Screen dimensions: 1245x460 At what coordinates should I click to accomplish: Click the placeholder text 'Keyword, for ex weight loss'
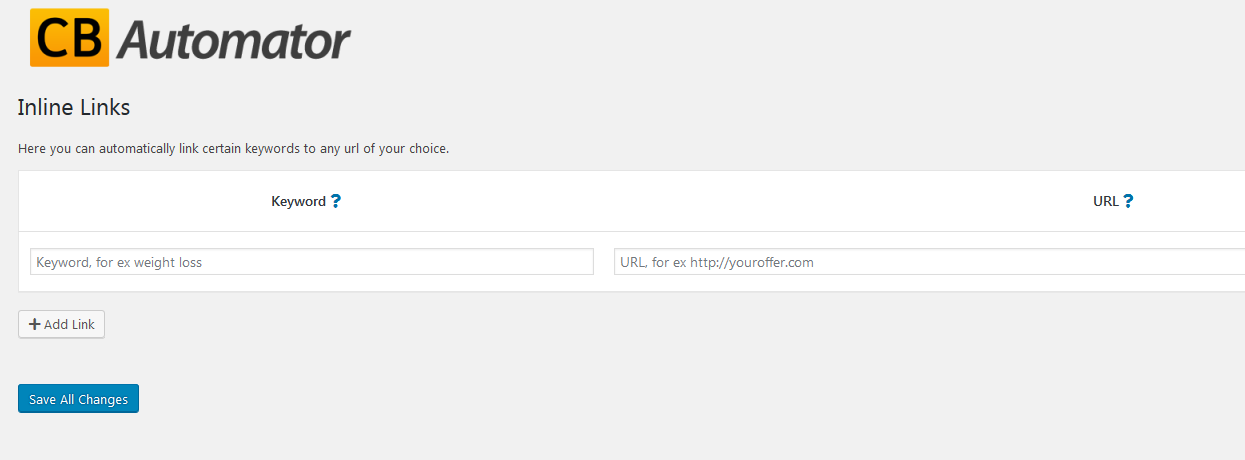point(119,263)
